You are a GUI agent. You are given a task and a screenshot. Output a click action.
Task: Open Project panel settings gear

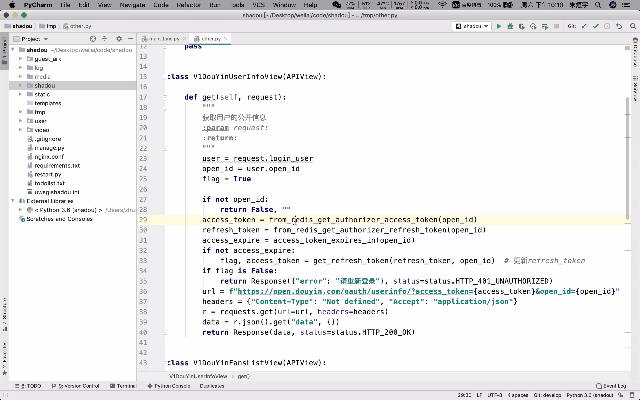(119, 39)
